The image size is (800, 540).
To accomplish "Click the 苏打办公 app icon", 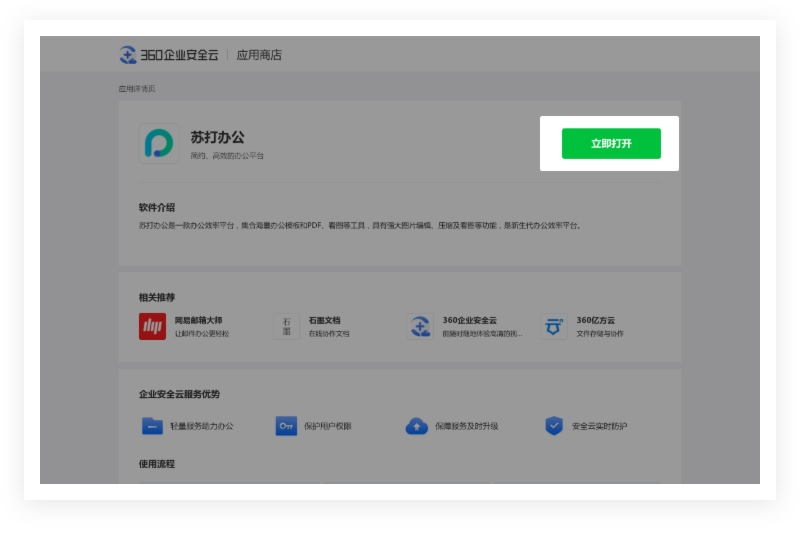I will point(159,143).
